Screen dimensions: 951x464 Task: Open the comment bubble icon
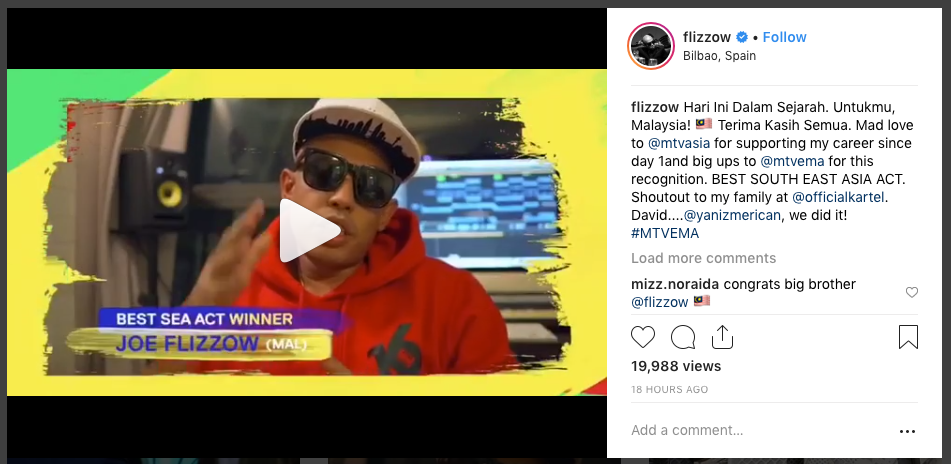pos(683,337)
